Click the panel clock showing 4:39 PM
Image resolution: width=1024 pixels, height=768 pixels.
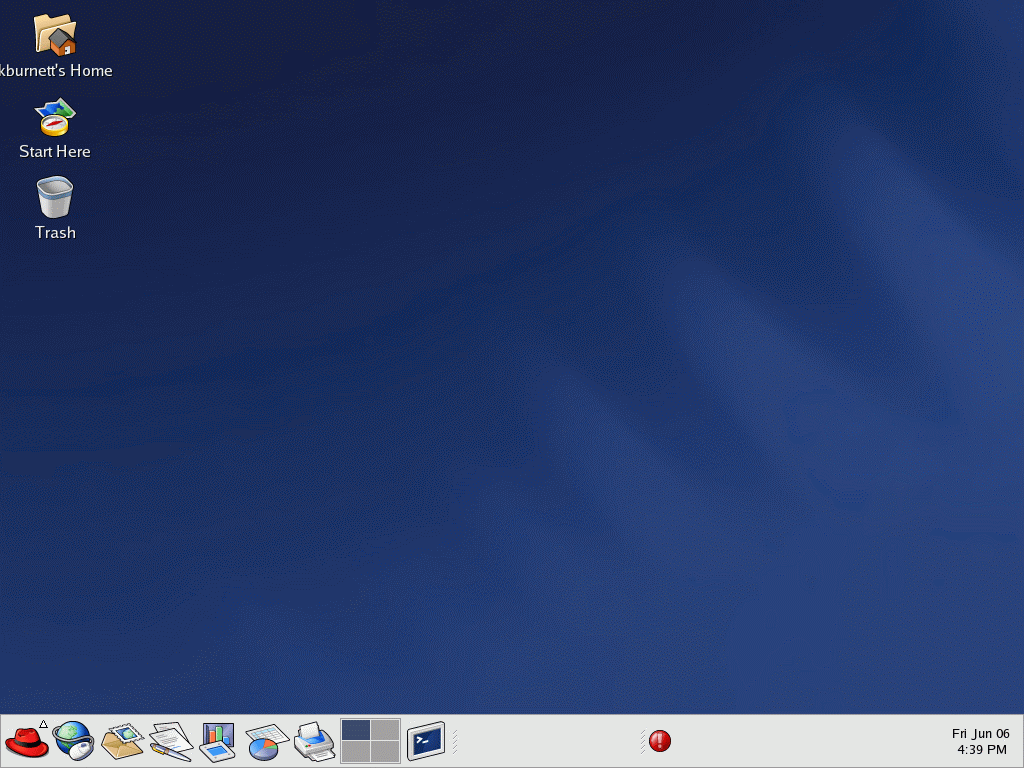981,741
